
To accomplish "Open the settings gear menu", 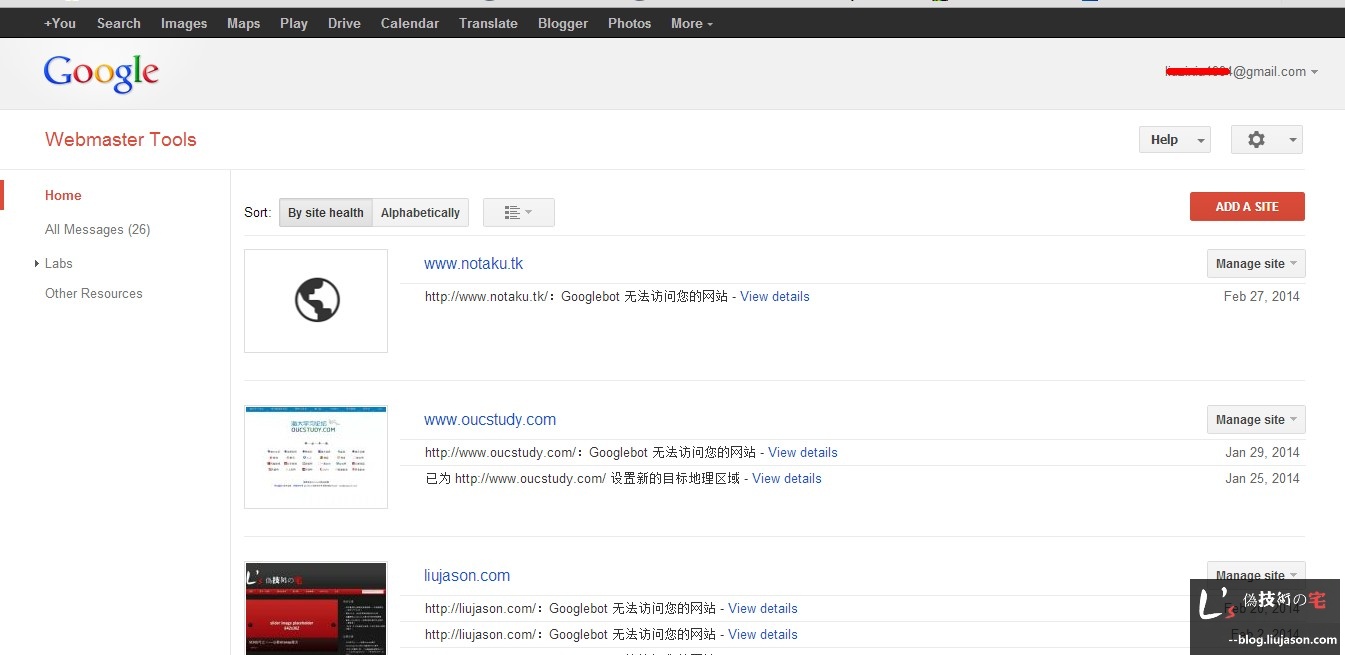I will [x=1266, y=140].
